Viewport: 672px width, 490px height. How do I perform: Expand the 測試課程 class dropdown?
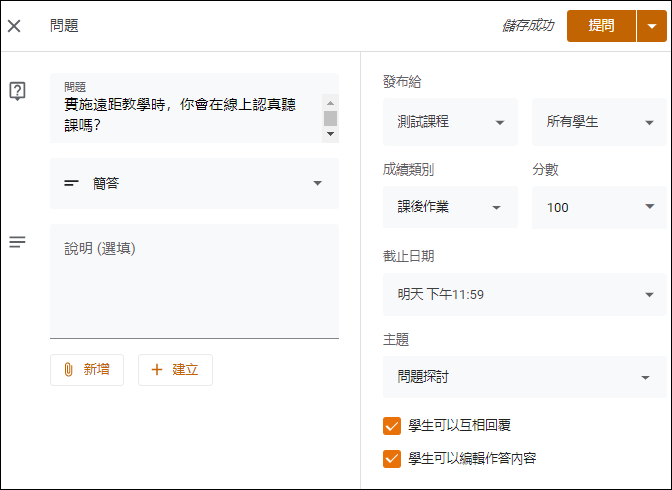(450, 122)
